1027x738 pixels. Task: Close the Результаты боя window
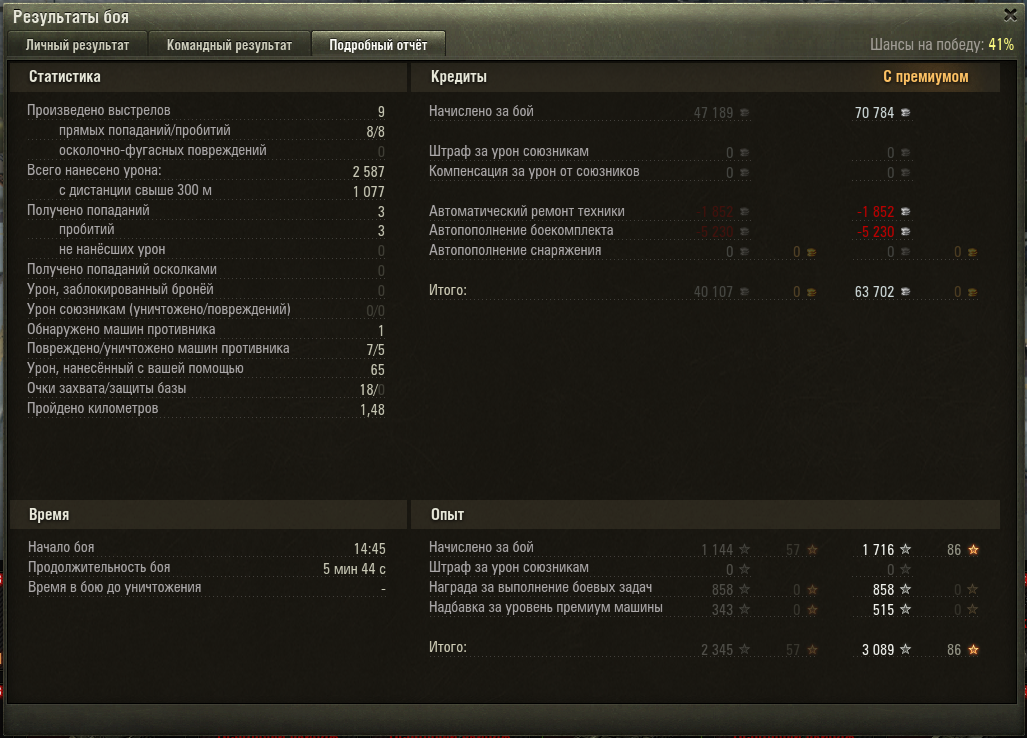[x=1011, y=14]
